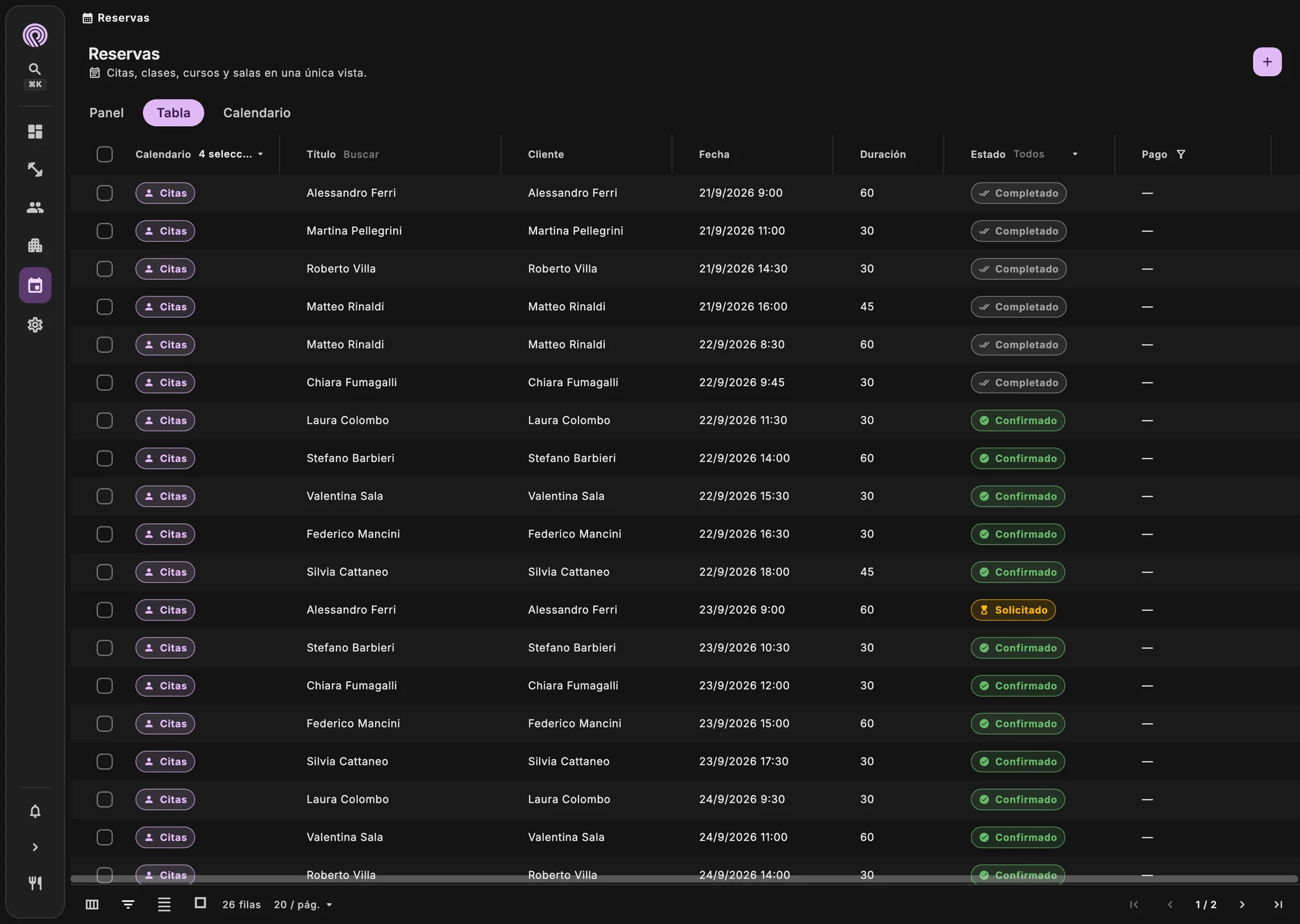Open the search icon in sidebar
The width and height of the screenshot is (1300, 924).
point(35,69)
